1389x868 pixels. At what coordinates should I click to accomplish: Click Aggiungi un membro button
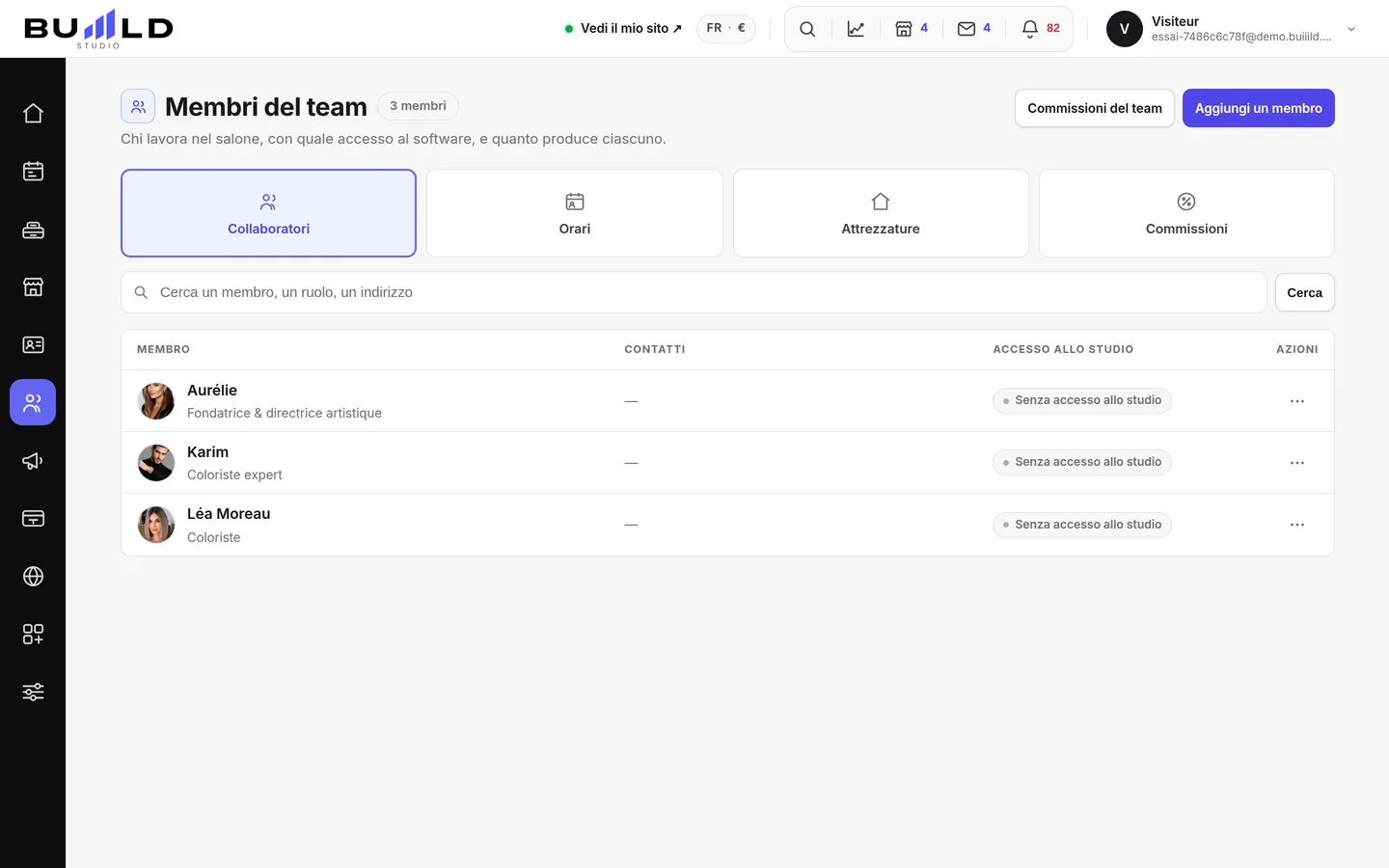tap(1259, 108)
